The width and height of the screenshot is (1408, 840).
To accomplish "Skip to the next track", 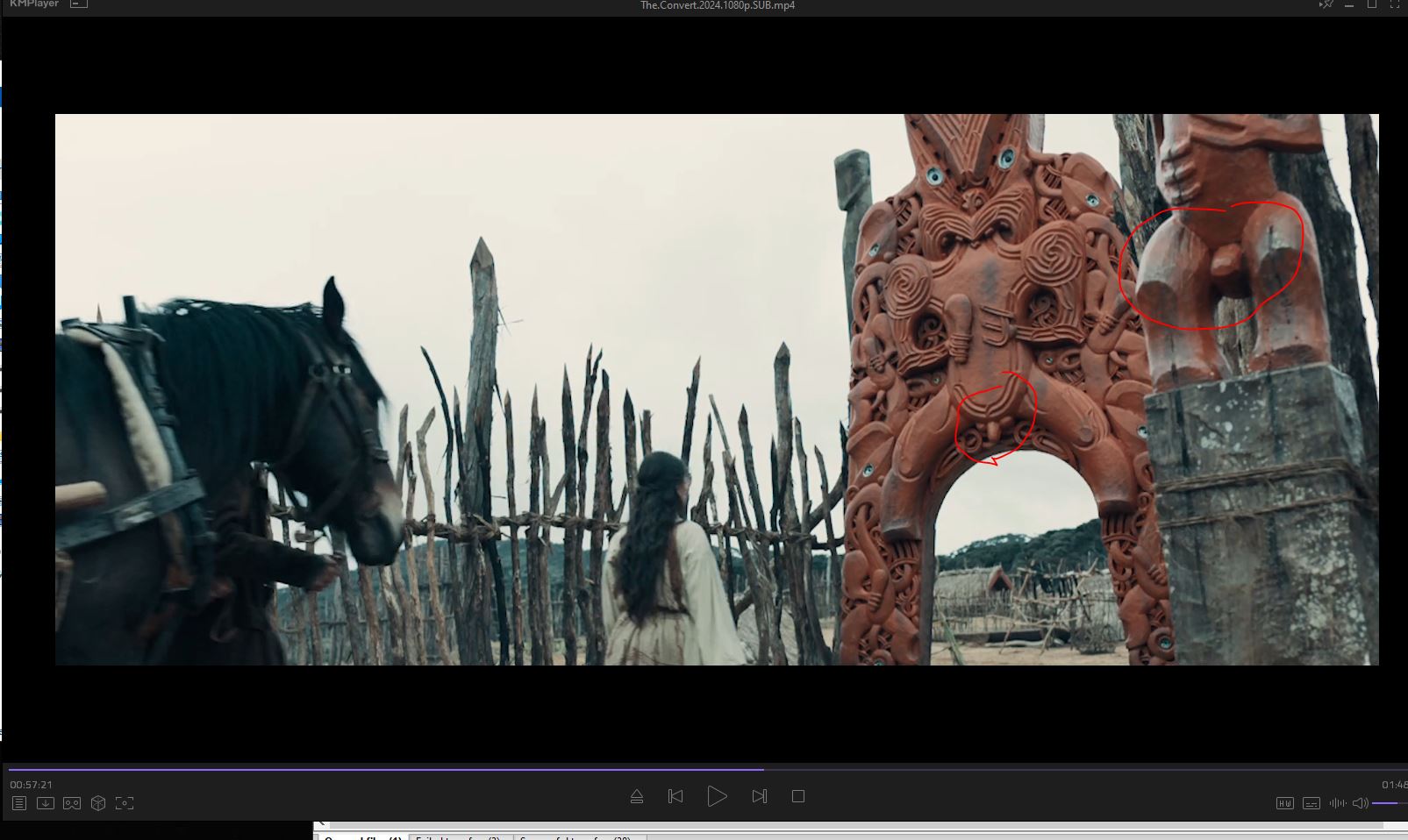I will click(760, 796).
